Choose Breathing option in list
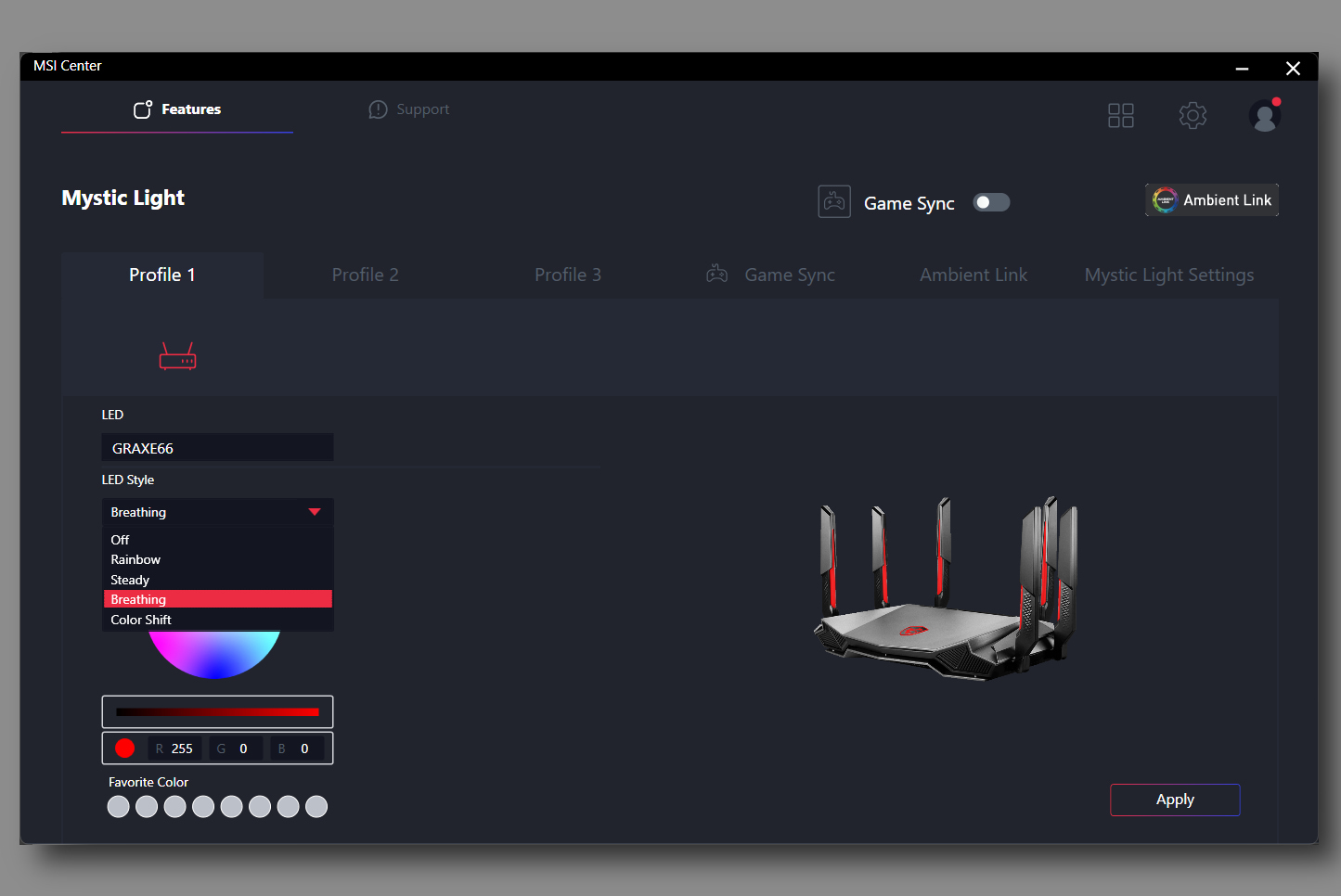 click(217, 599)
